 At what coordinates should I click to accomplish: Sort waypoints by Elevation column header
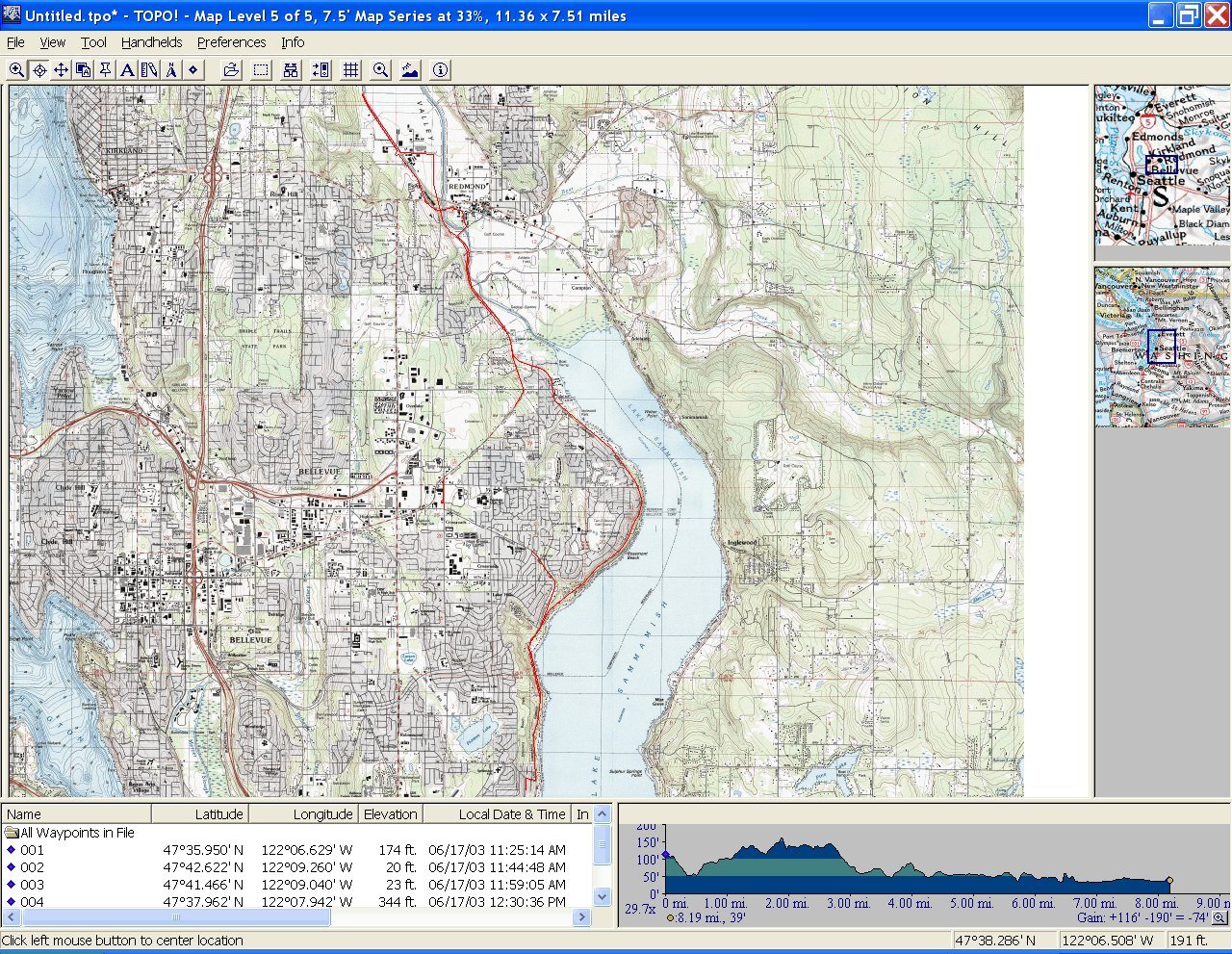pos(390,814)
